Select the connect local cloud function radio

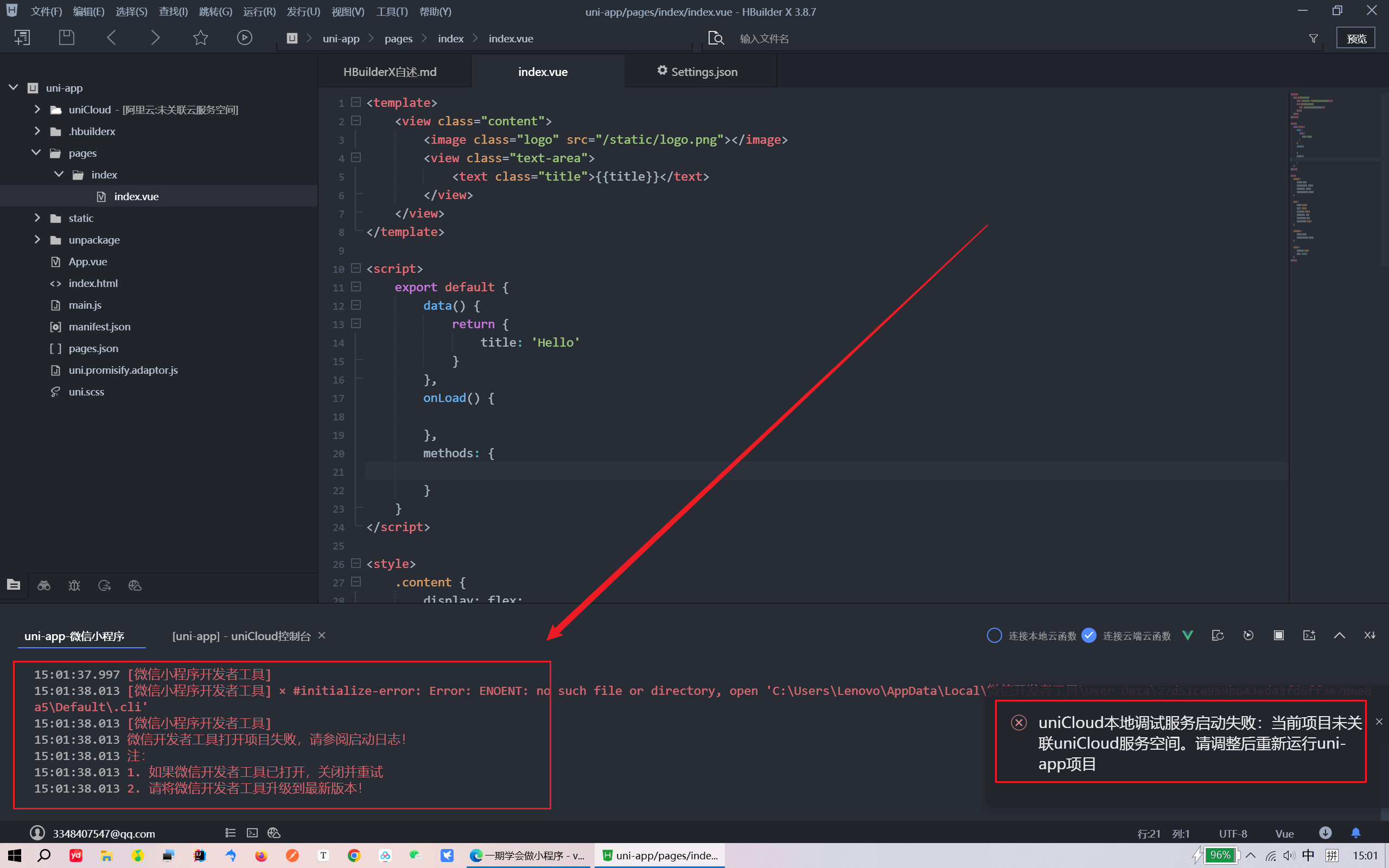994,635
